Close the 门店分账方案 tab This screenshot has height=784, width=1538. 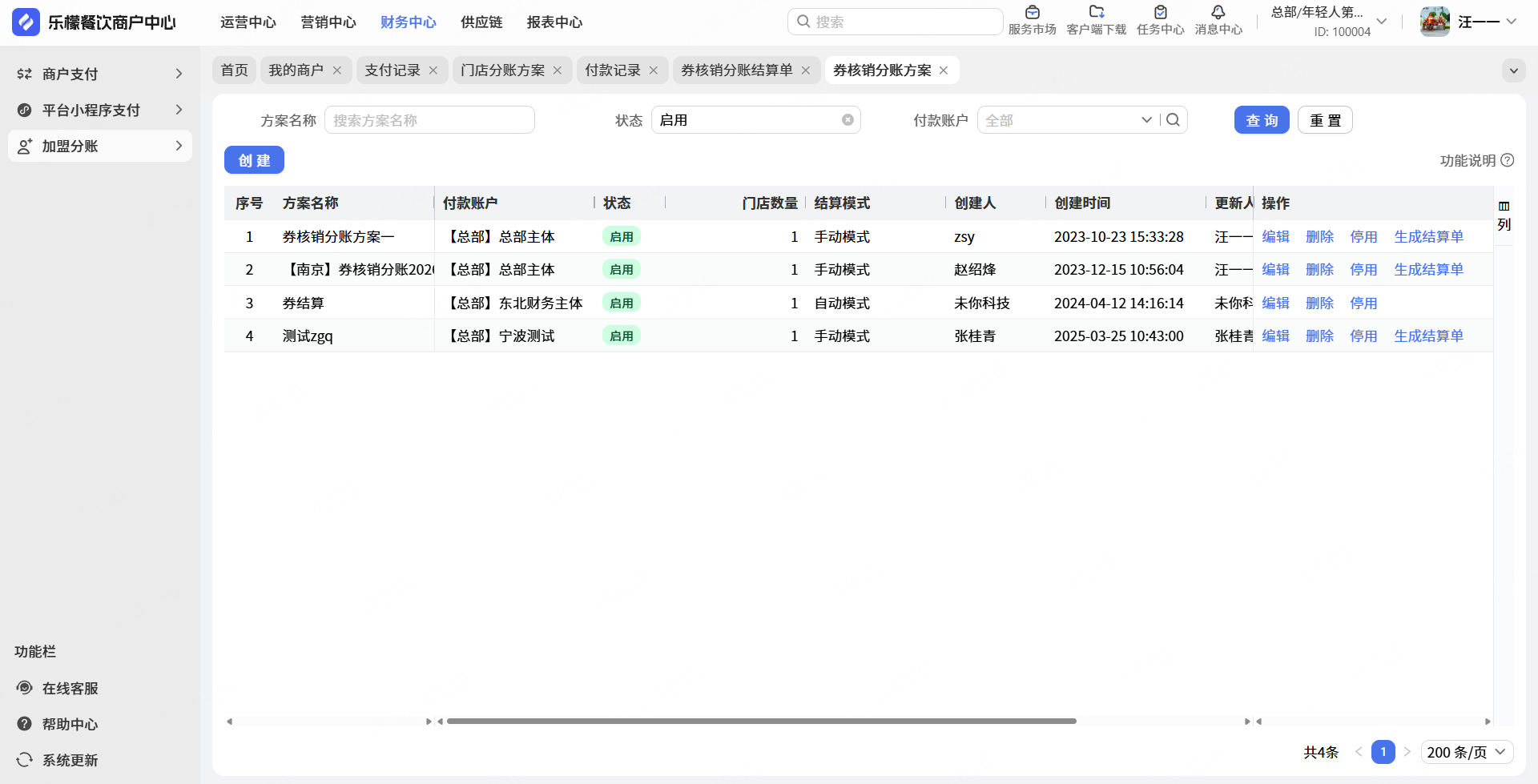[558, 70]
